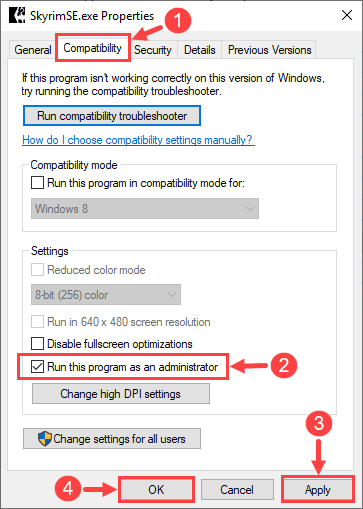The width and height of the screenshot is (363, 509).
Task: Click the shield icon on Change settings button
Action: point(44,439)
